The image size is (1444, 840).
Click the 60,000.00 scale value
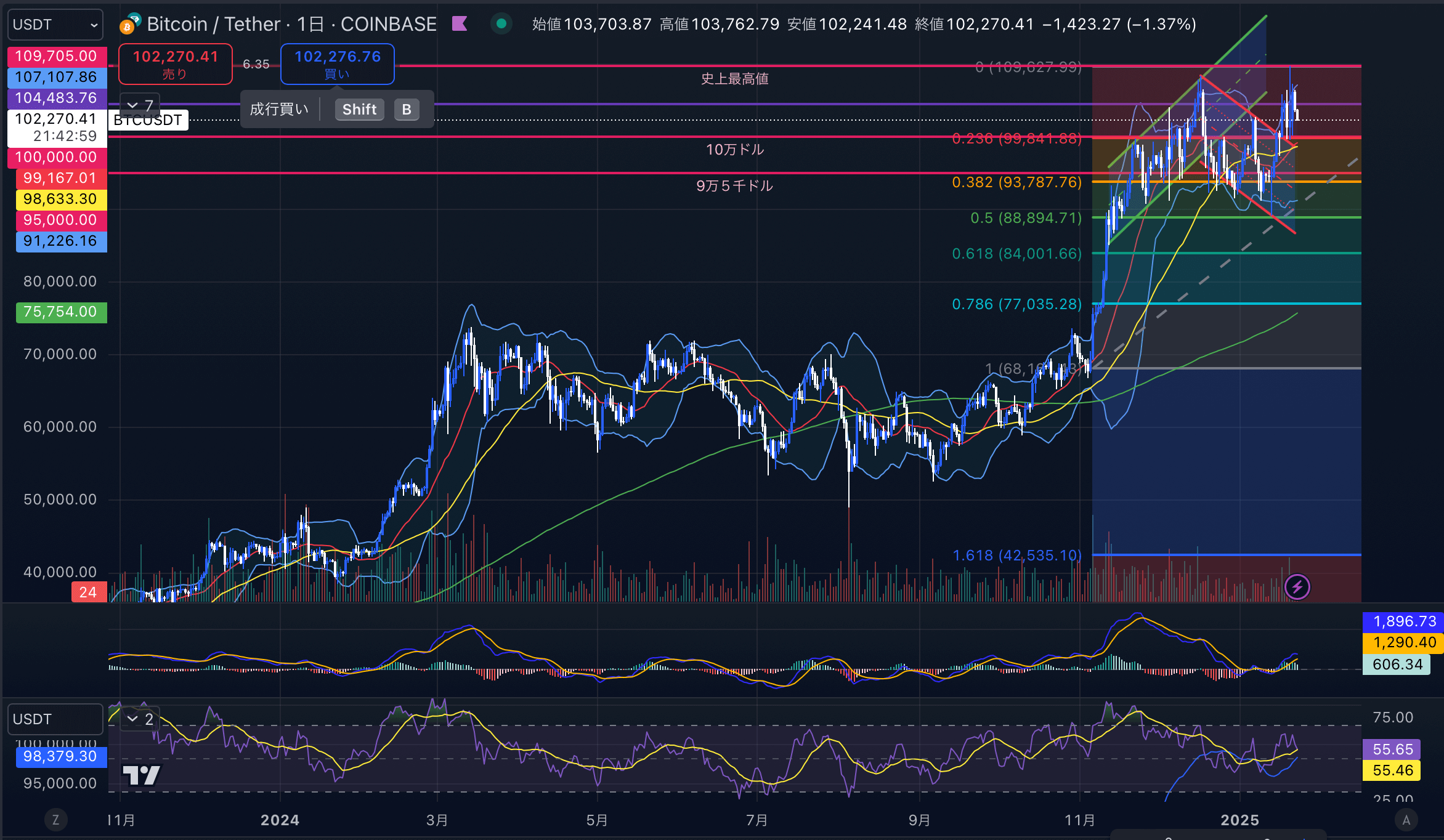pos(60,427)
